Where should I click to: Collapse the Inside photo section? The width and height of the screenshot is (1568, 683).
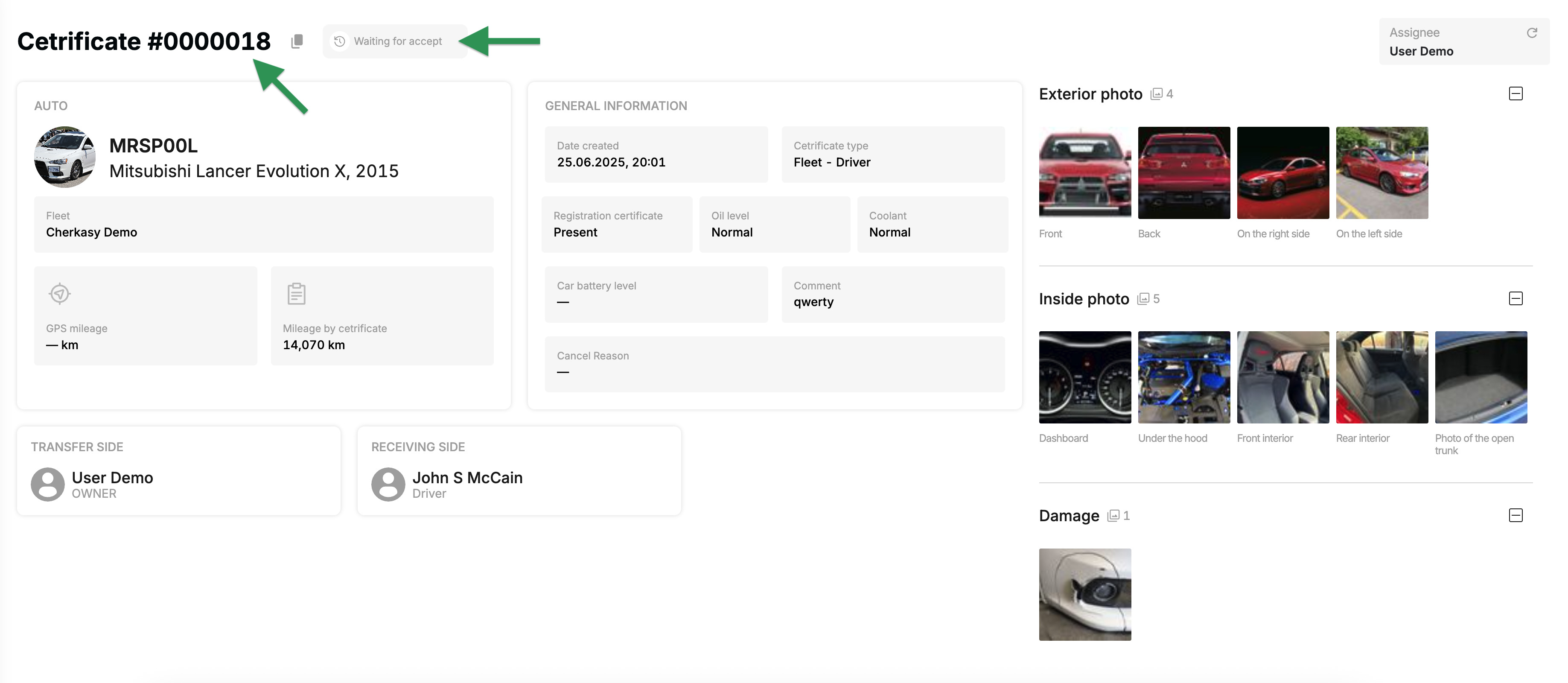pos(1516,299)
